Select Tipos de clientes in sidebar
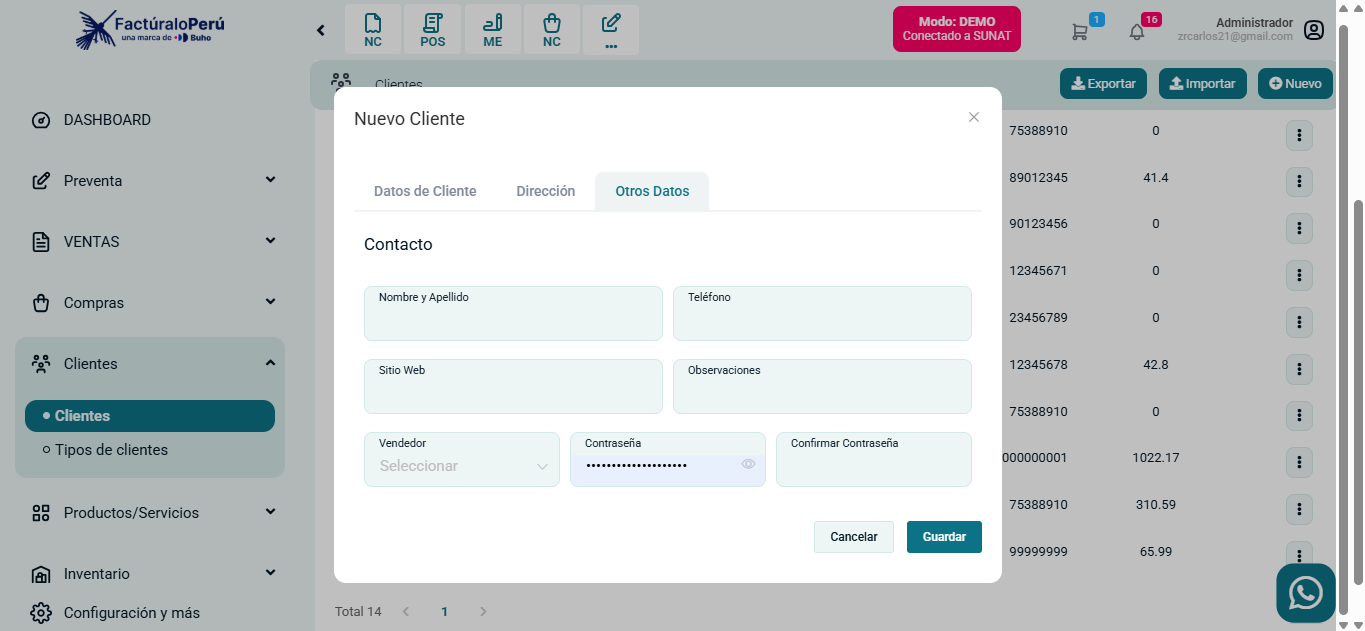 point(111,450)
